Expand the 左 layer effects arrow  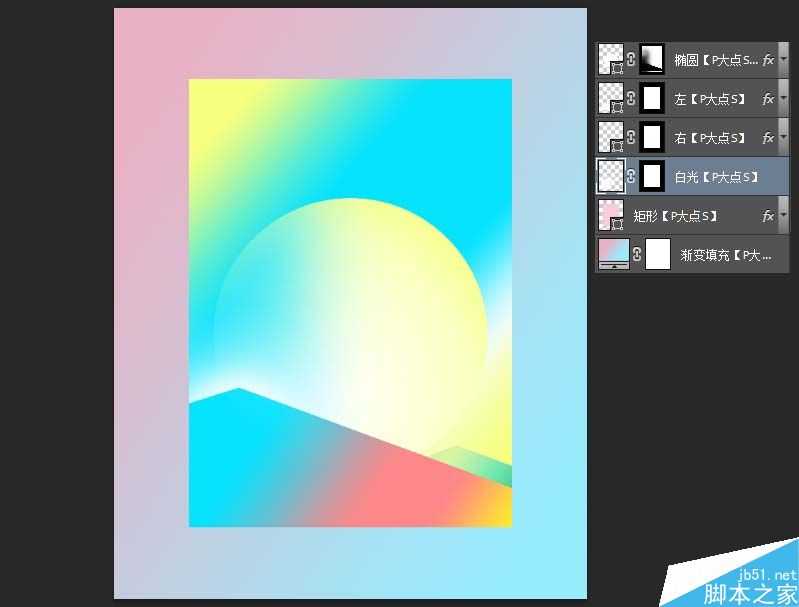[783, 99]
